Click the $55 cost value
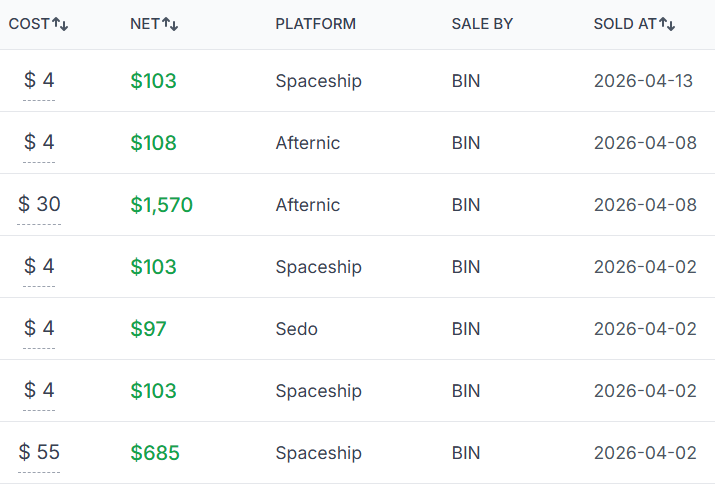 point(39,453)
